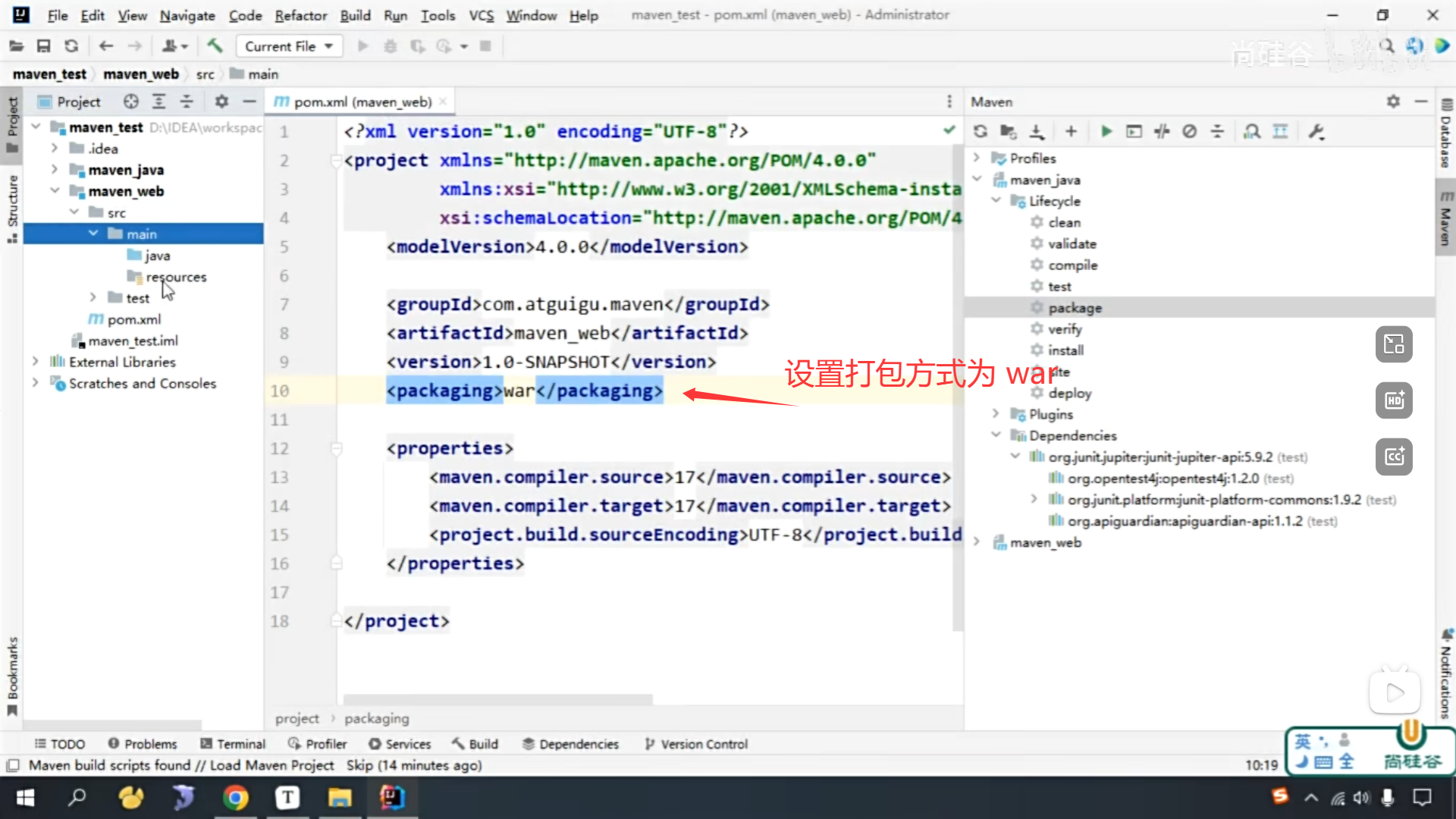The height and width of the screenshot is (819, 1456).
Task: Open the Current File run configuration dropdown
Action: (x=288, y=46)
